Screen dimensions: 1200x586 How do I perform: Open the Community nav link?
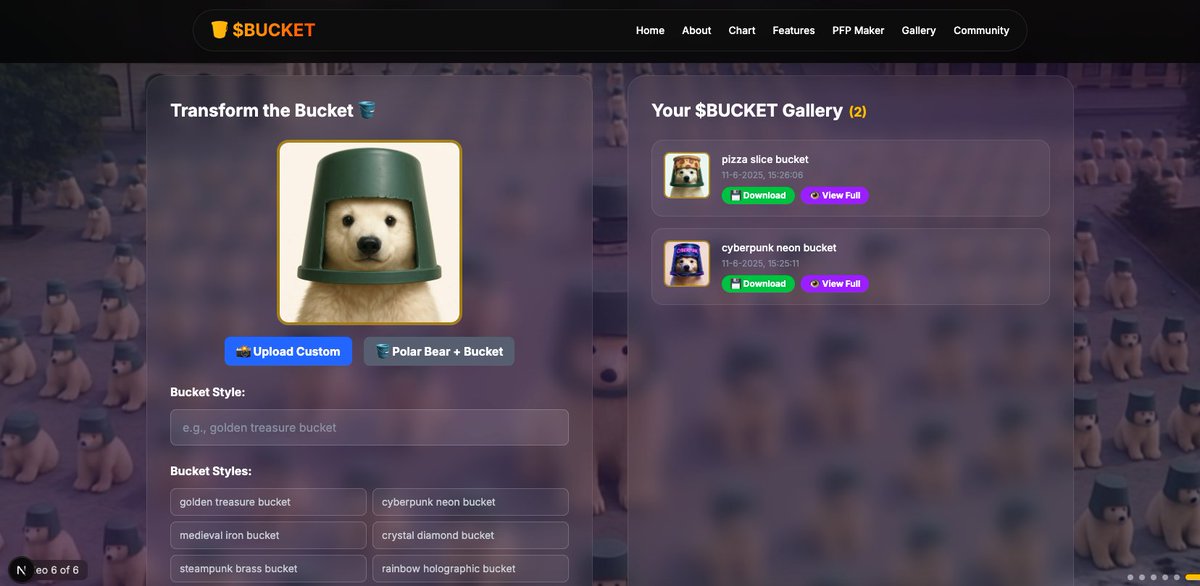pos(981,30)
